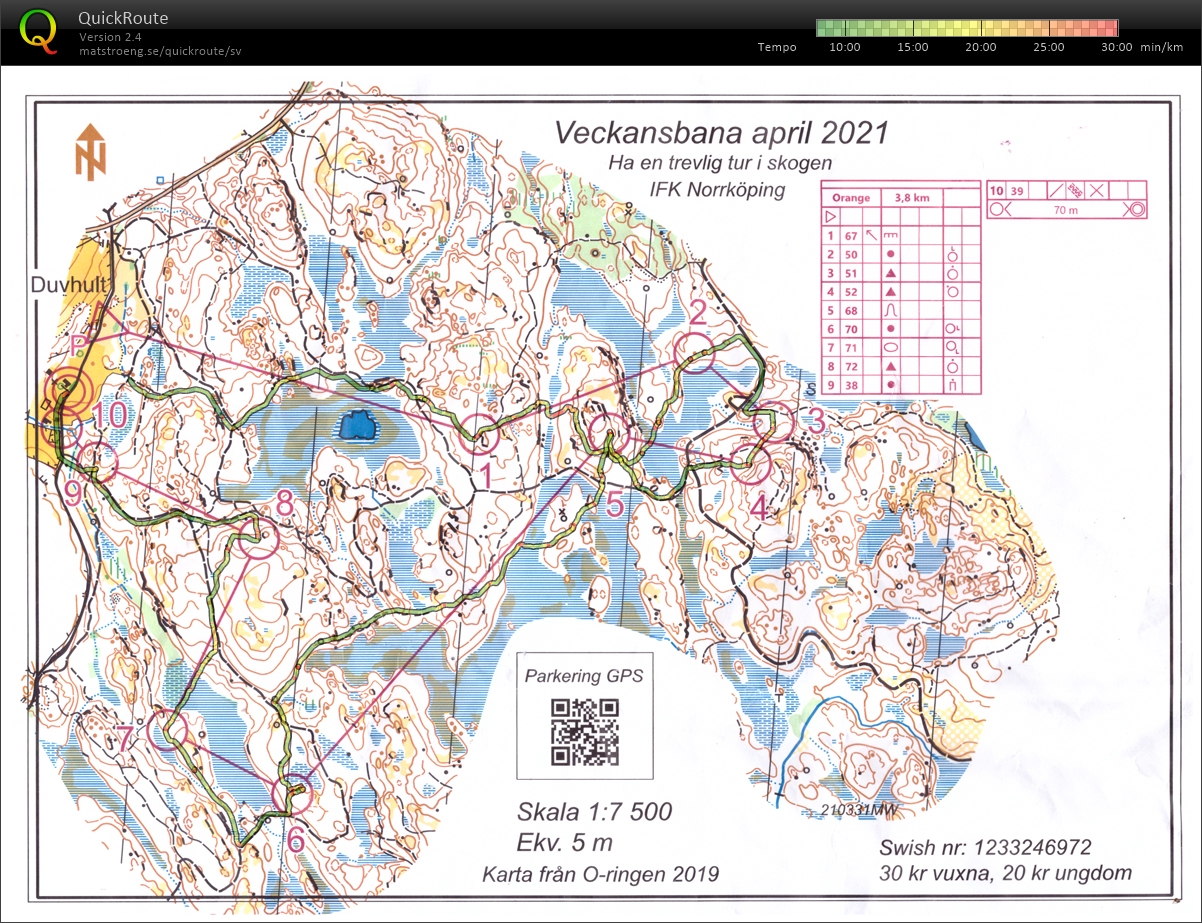This screenshot has width=1202, height=923.
Task: Click the "30:00" tempo value
Action: (x=1117, y=47)
